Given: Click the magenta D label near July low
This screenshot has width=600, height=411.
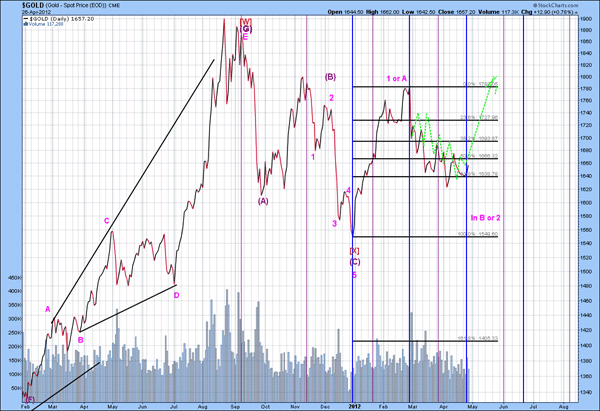Looking at the screenshot, I should coord(176,295).
